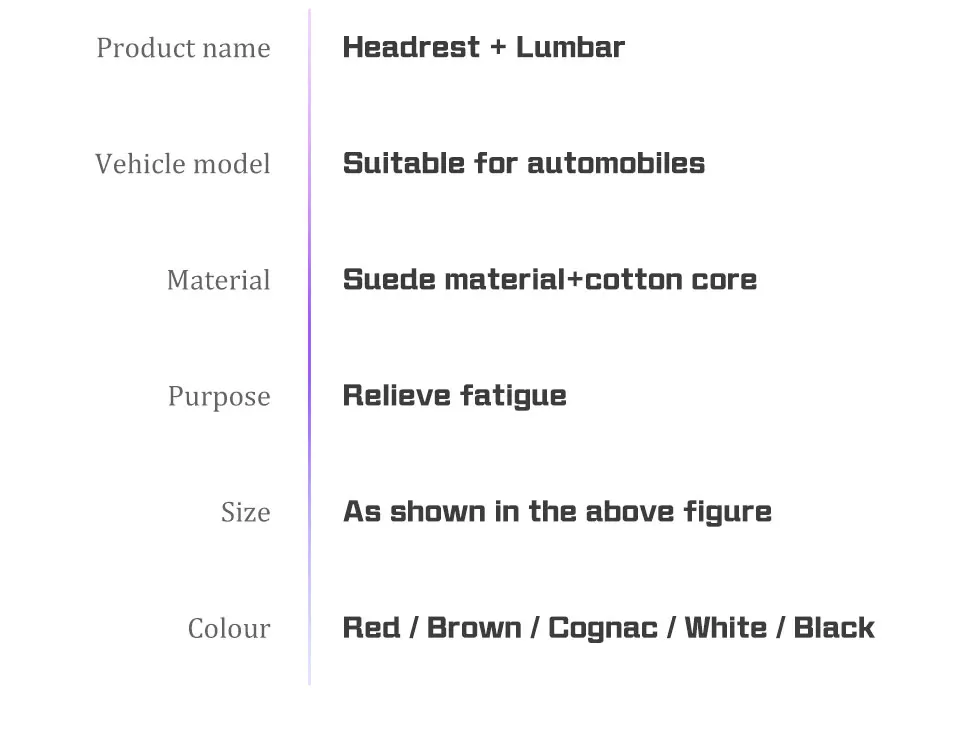Click the Relieve fatigue text

pos(454,395)
